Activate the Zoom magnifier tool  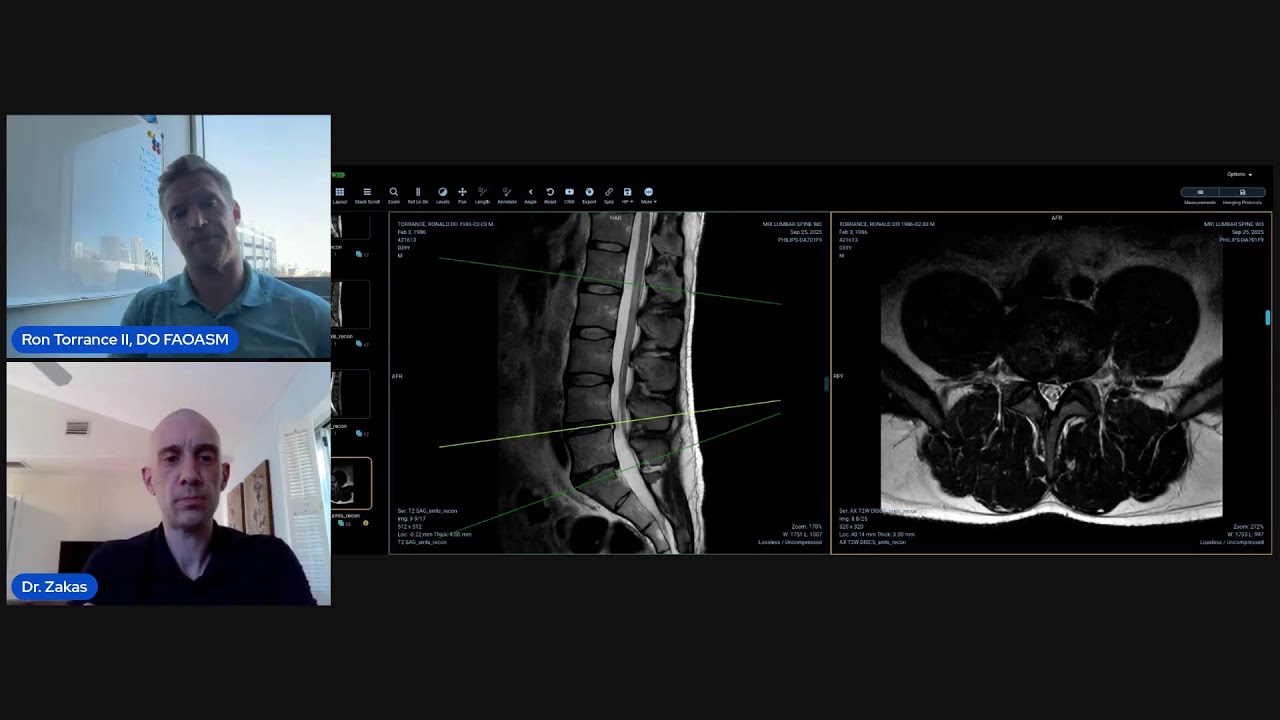point(393,194)
